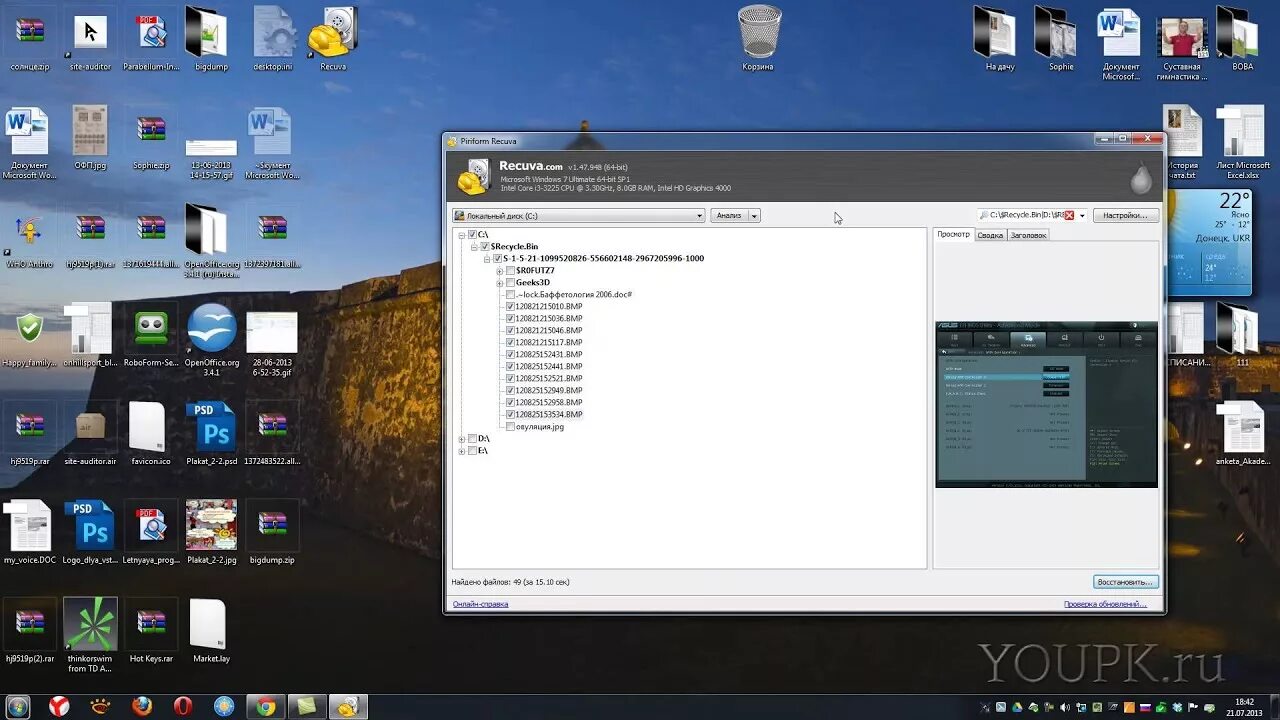1280x720 pixels.
Task: Select the Просмотр tab
Action: 954,234
